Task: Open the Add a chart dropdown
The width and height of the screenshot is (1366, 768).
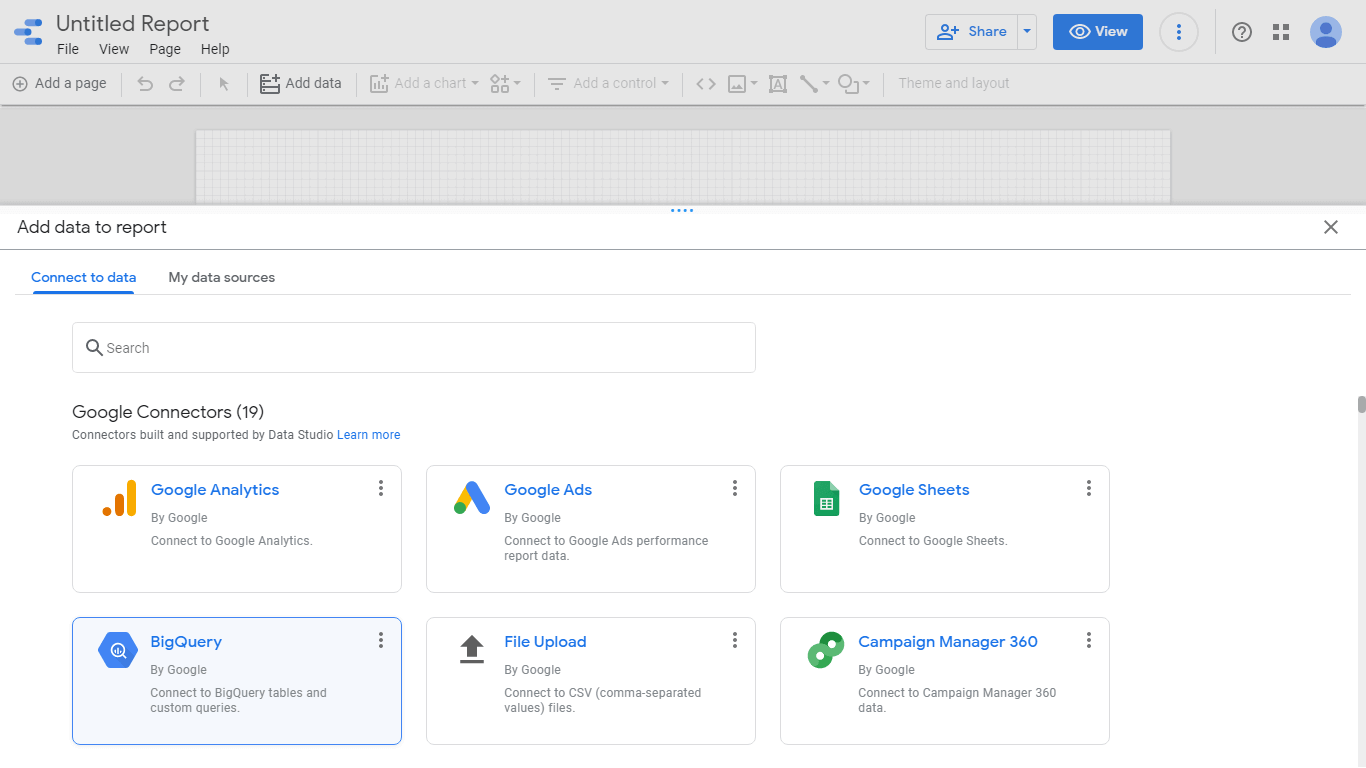Action: [x=424, y=84]
